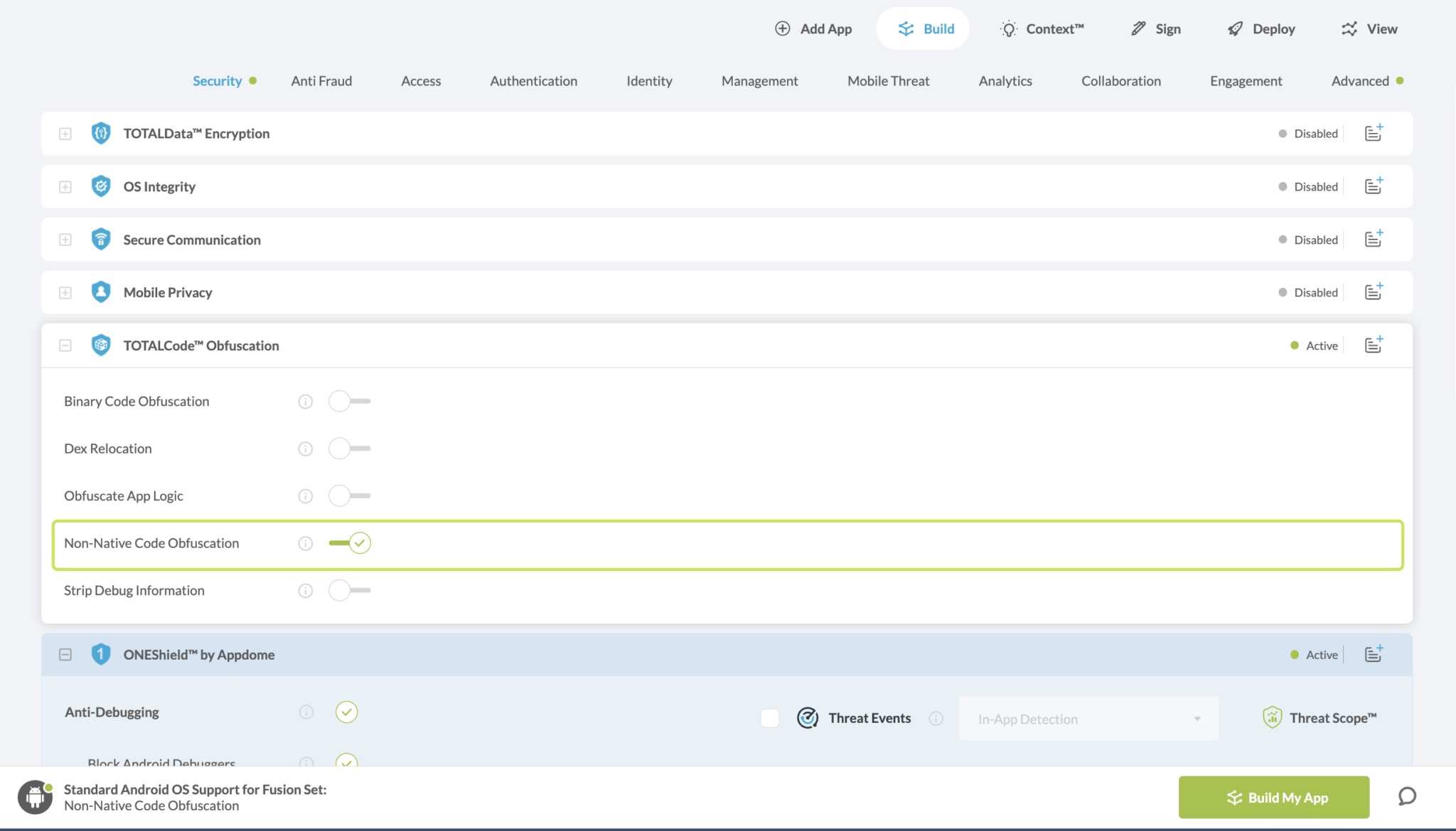Click the TOTALData™ Encryption shield icon
Image resolution: width=1456 pixels, height=831 pixels.
pyautogui.click(x=101, y=133)
